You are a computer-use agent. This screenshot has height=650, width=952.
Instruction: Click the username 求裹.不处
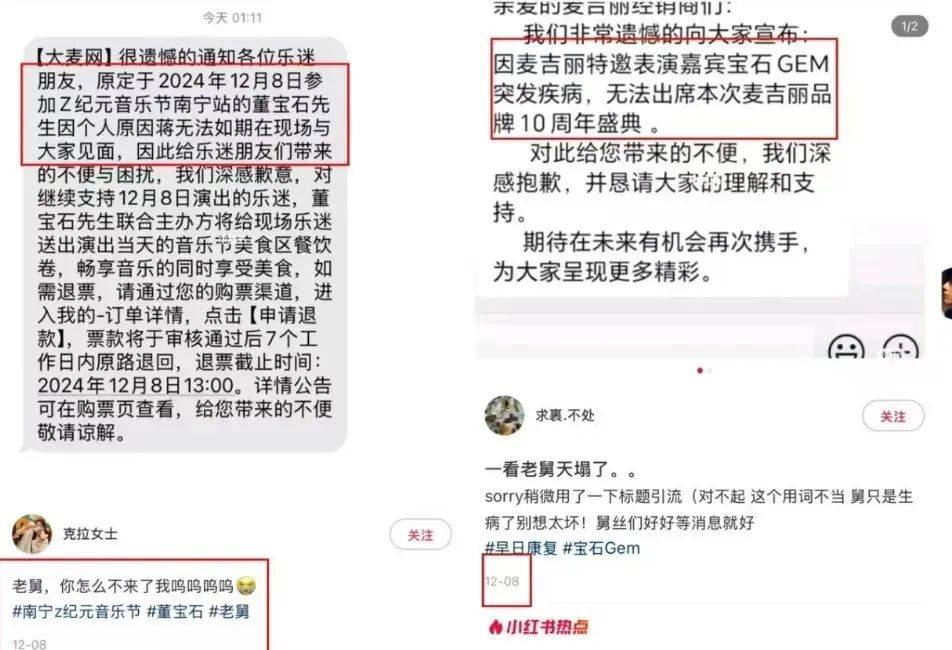pyautogui.click(x=565, y=416)
